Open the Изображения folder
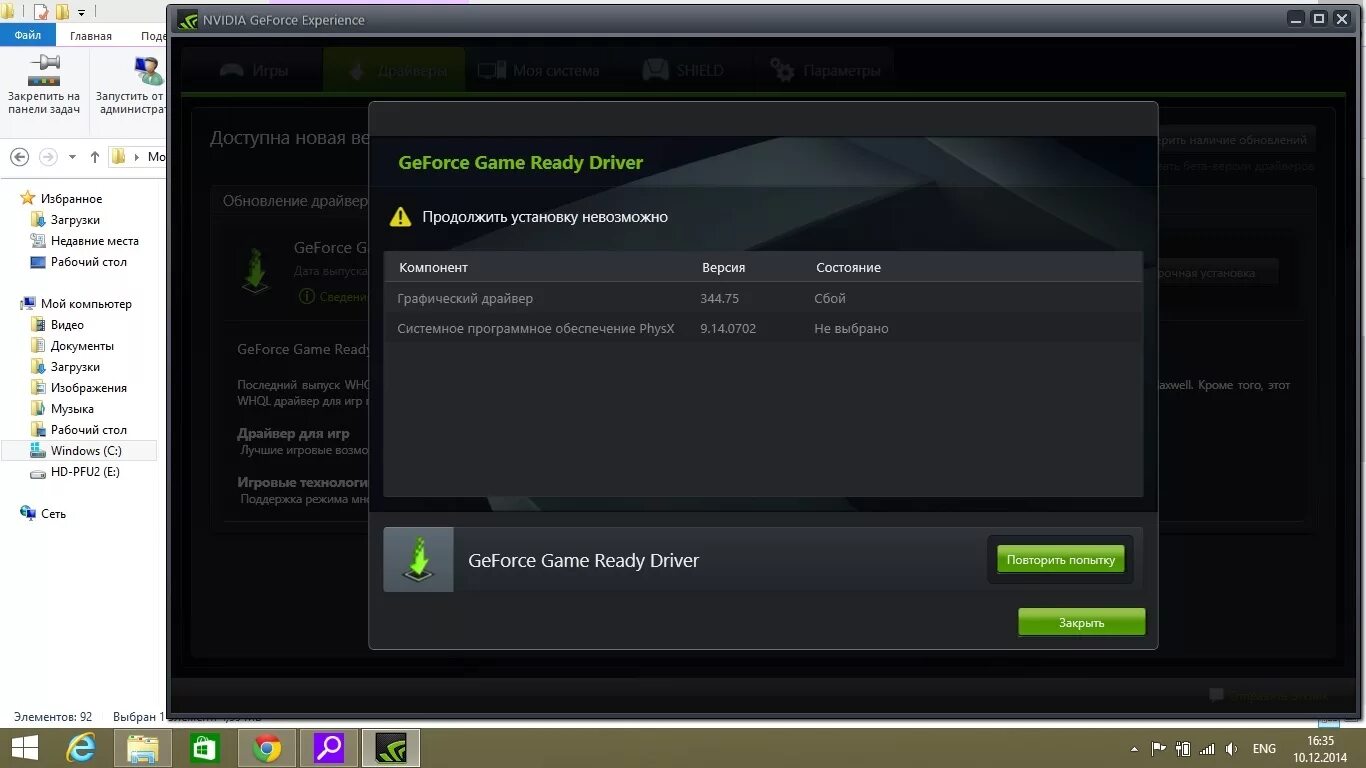Screen dimensions: 1366x768 (88, 388)
